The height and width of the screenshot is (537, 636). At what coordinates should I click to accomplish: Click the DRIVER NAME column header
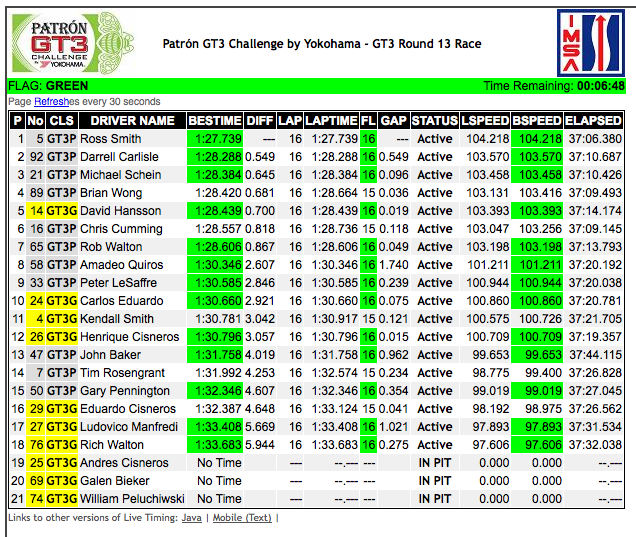click(x=131, y=121)
